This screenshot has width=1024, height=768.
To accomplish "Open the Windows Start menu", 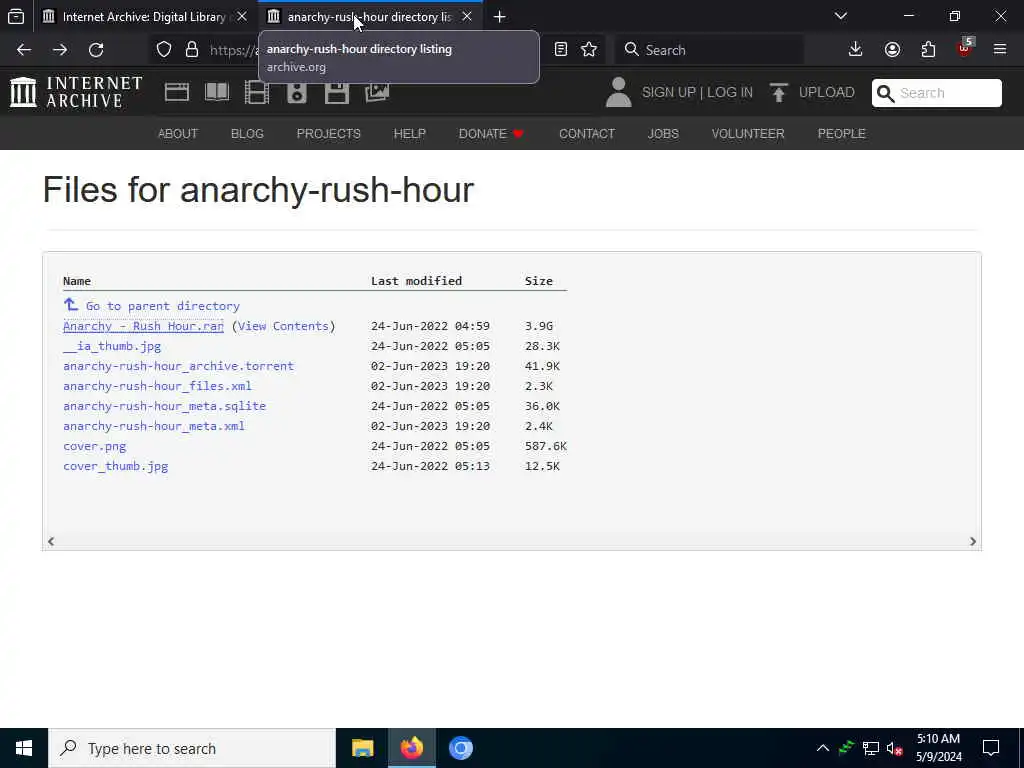I will coord(24,748).
